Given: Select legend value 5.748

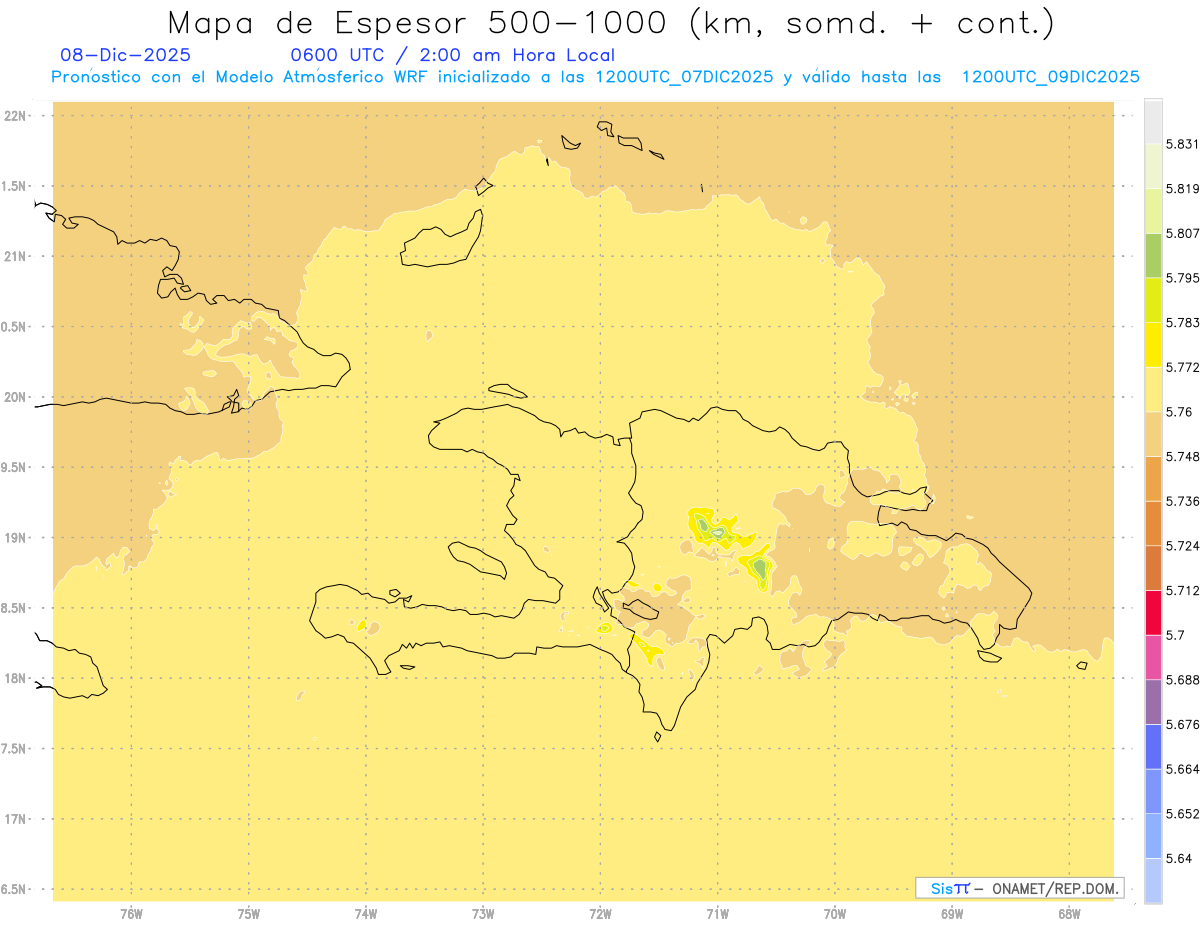Looking at the screenshot, I should click(1183, 456).
